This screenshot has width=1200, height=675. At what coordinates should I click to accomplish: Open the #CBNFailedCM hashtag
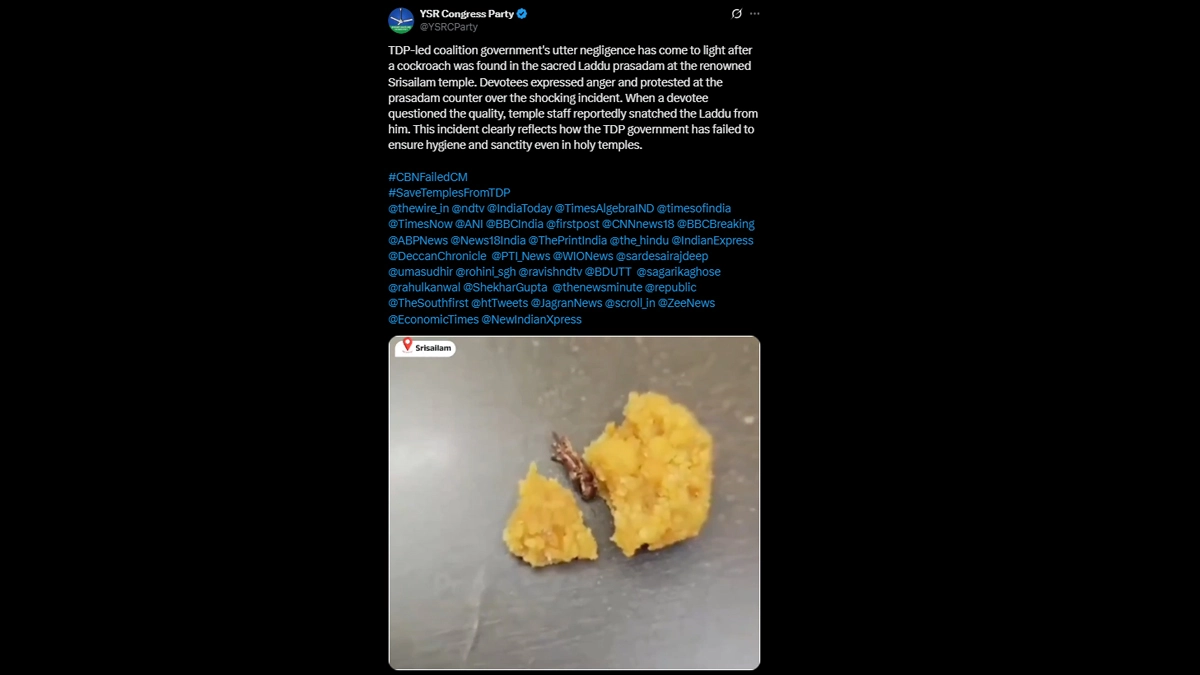(428, 177)
